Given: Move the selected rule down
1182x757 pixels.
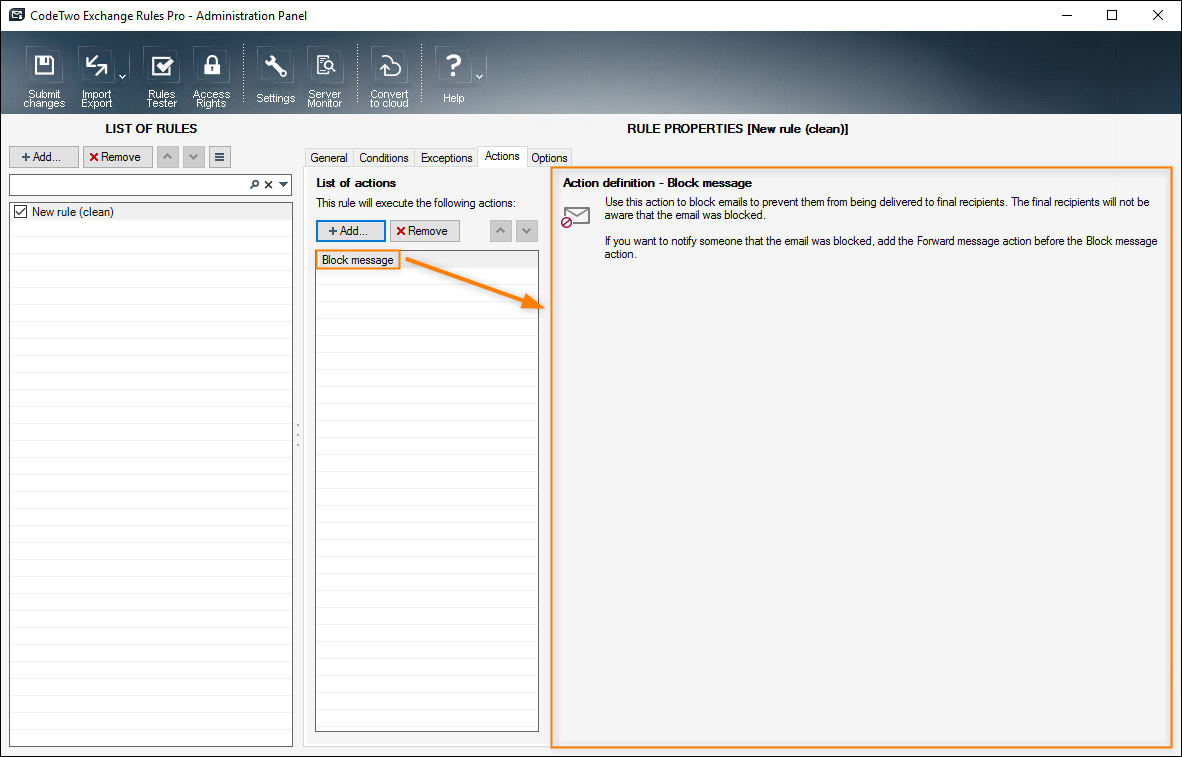Looking at the screenshot, I should tap(194, 157).
